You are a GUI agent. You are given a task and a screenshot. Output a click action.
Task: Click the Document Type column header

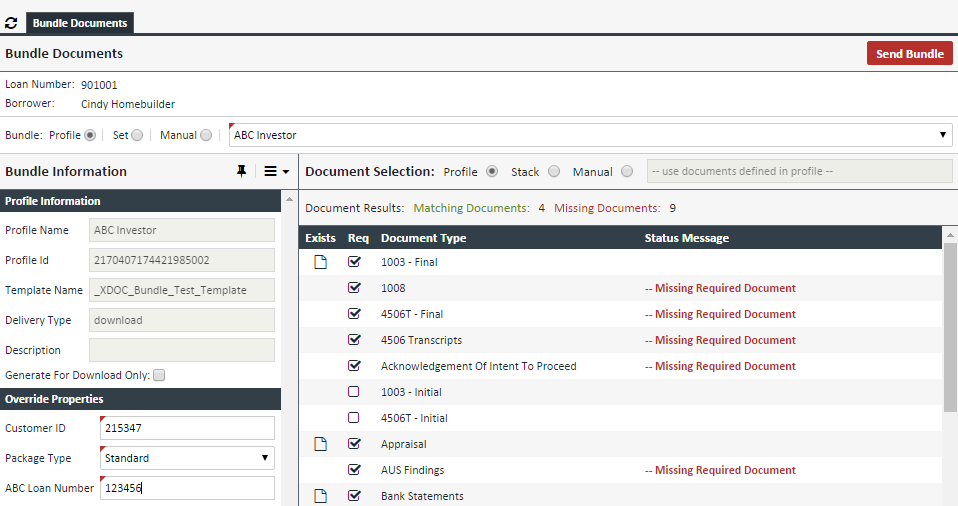tap(423, 238)
